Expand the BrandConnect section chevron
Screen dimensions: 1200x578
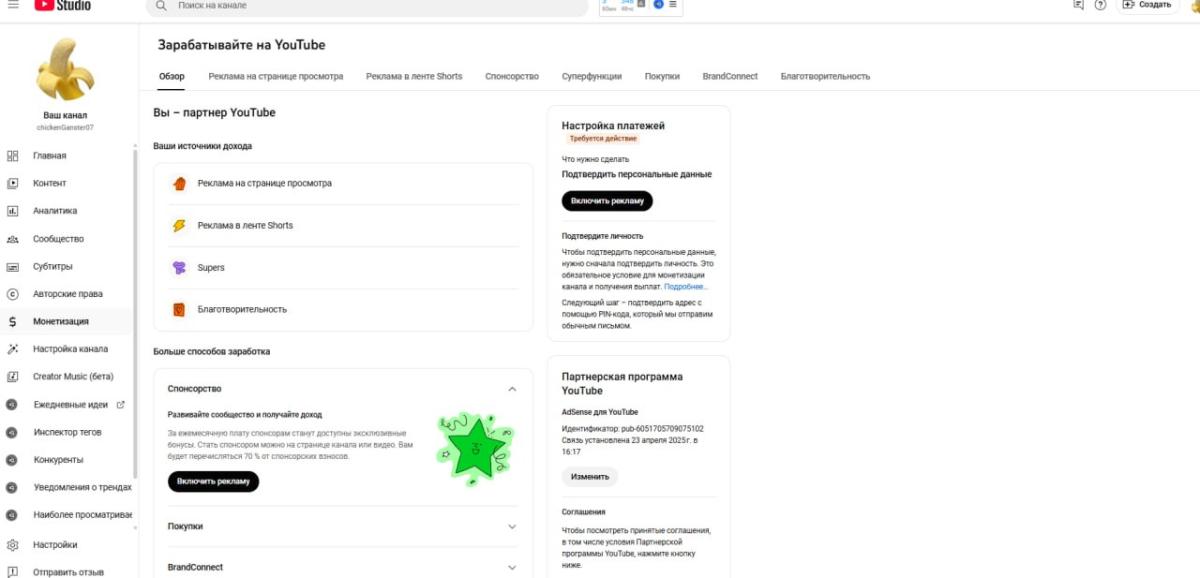(x=512, y=567)
